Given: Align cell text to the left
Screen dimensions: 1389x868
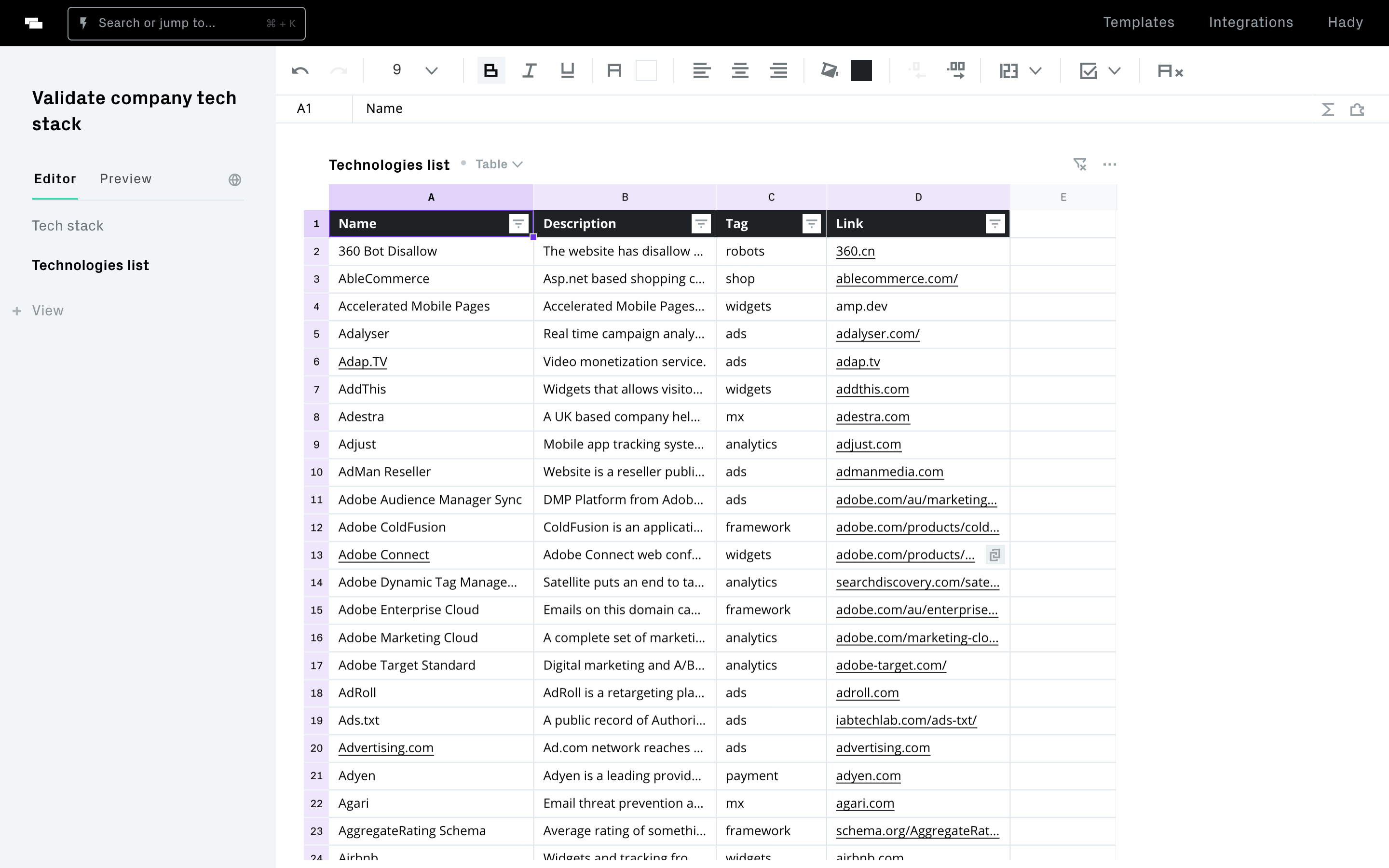Looking at the screenshot, I should (701, 70).
